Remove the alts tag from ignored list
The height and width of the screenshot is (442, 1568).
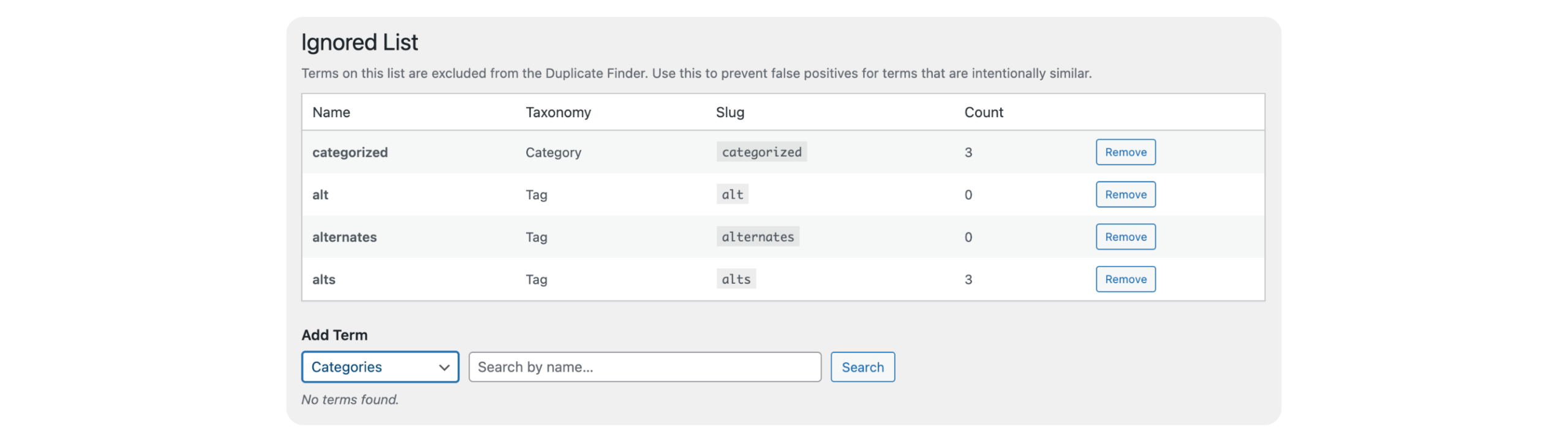[x=1125, y=279]
